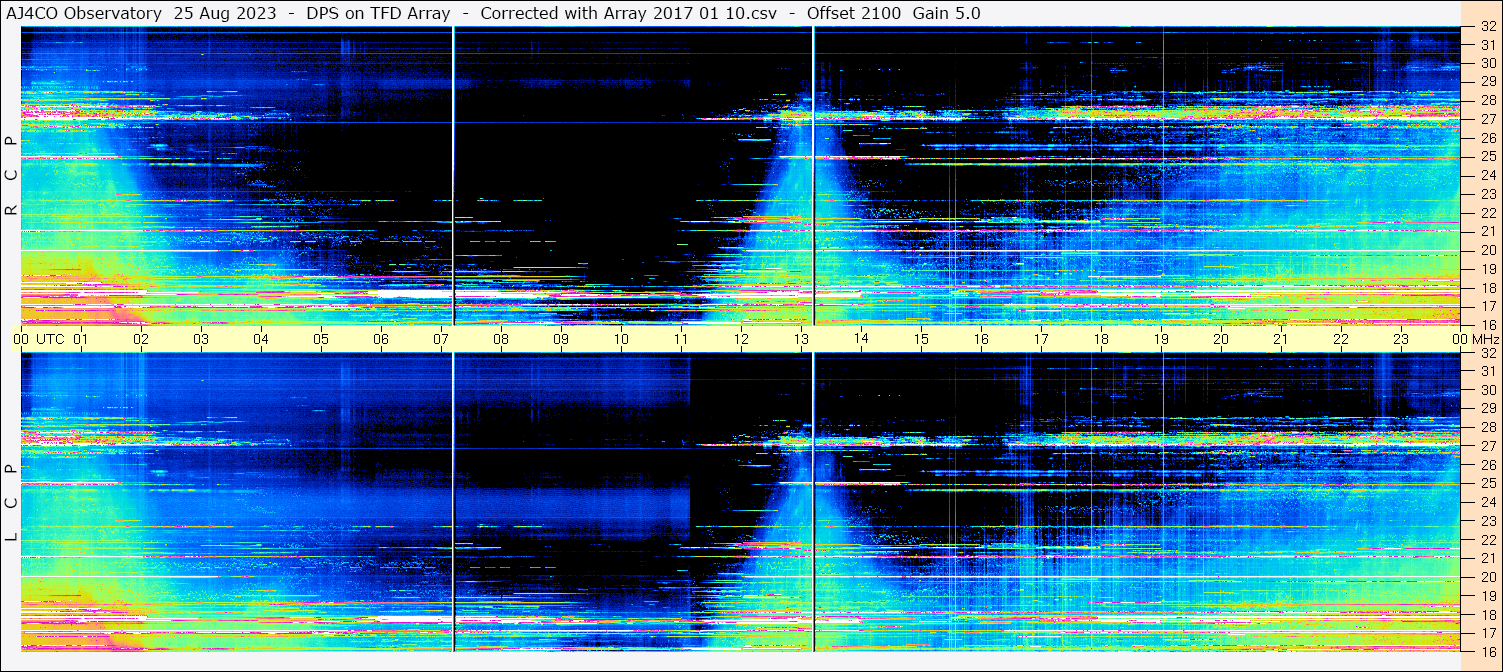Image resolution: width=1503 pixels, height=672 pixels.
Task: Click the 02 hour label on time axis
Action: coord(141,339)
